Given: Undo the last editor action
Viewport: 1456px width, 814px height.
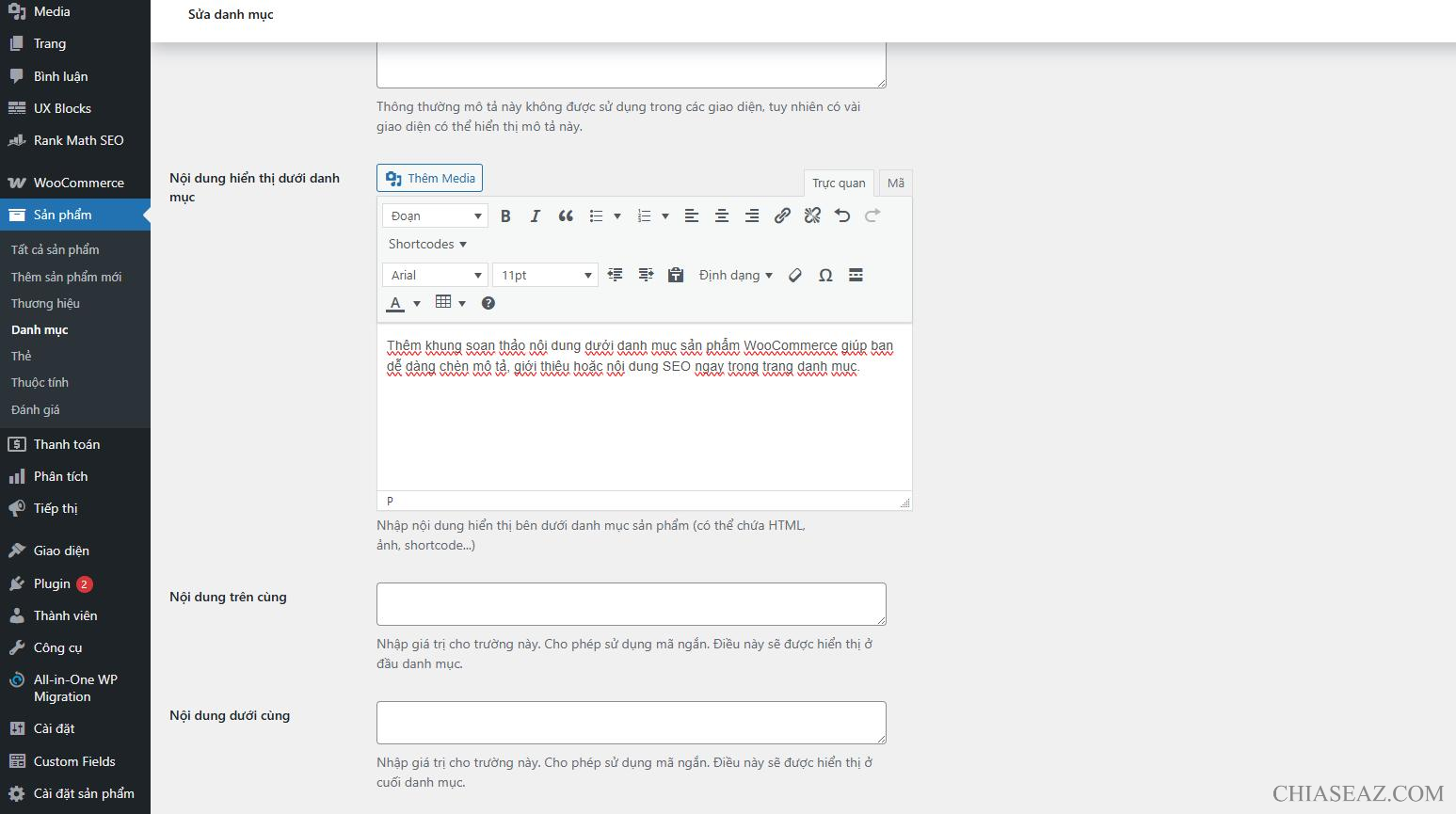Looking at the screenshot, I should pyautogui.click(x=842, y=216).
